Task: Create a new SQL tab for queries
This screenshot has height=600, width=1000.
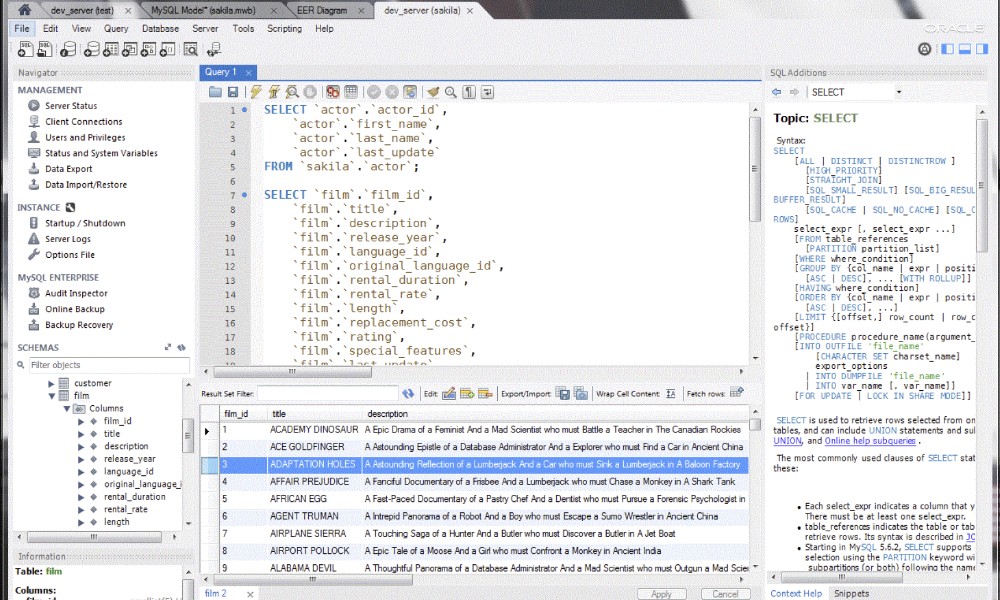Action: pyautogui.click(x=26, y=49)
